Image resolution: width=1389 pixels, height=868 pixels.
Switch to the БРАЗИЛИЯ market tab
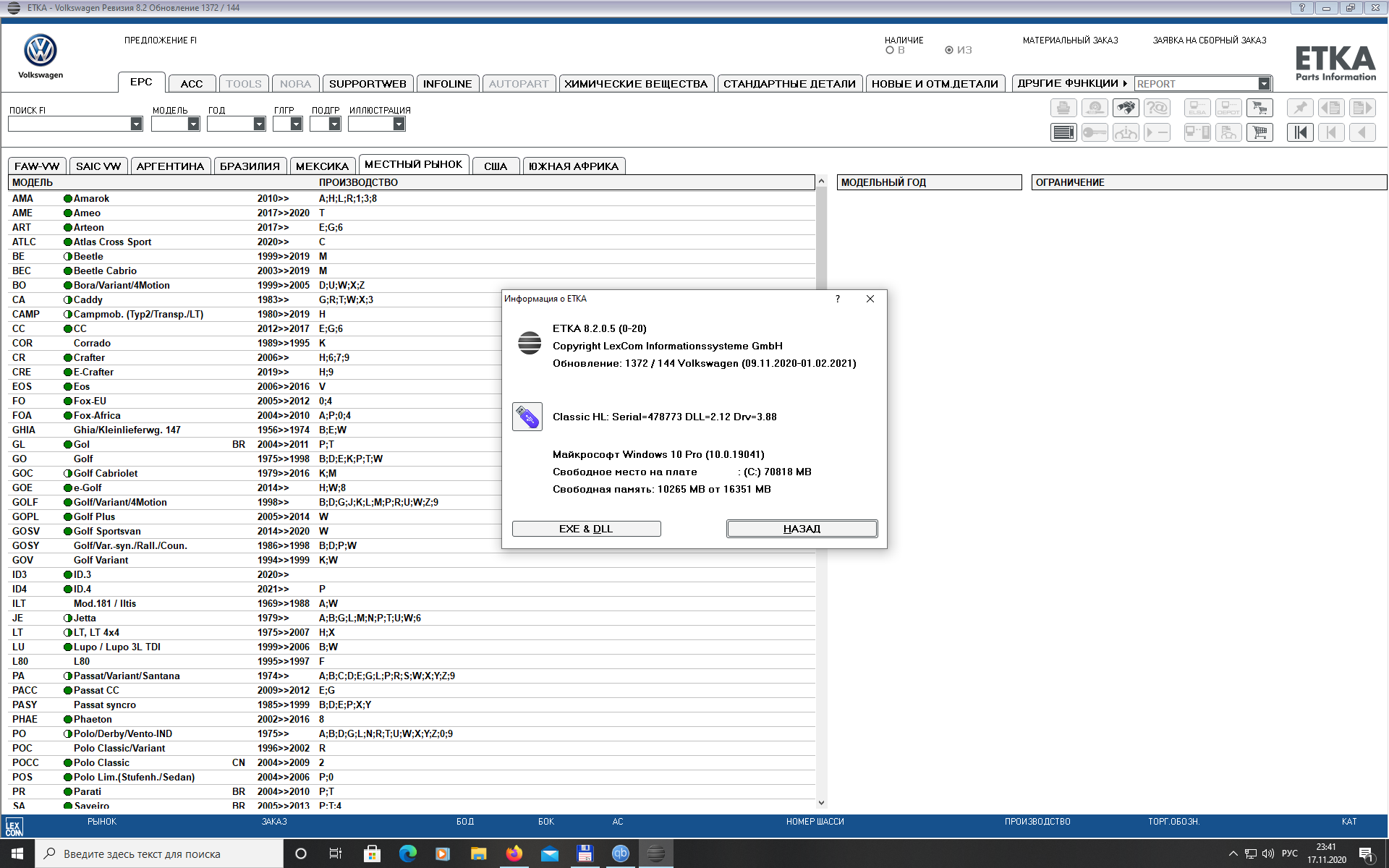(x=250, y=166)
